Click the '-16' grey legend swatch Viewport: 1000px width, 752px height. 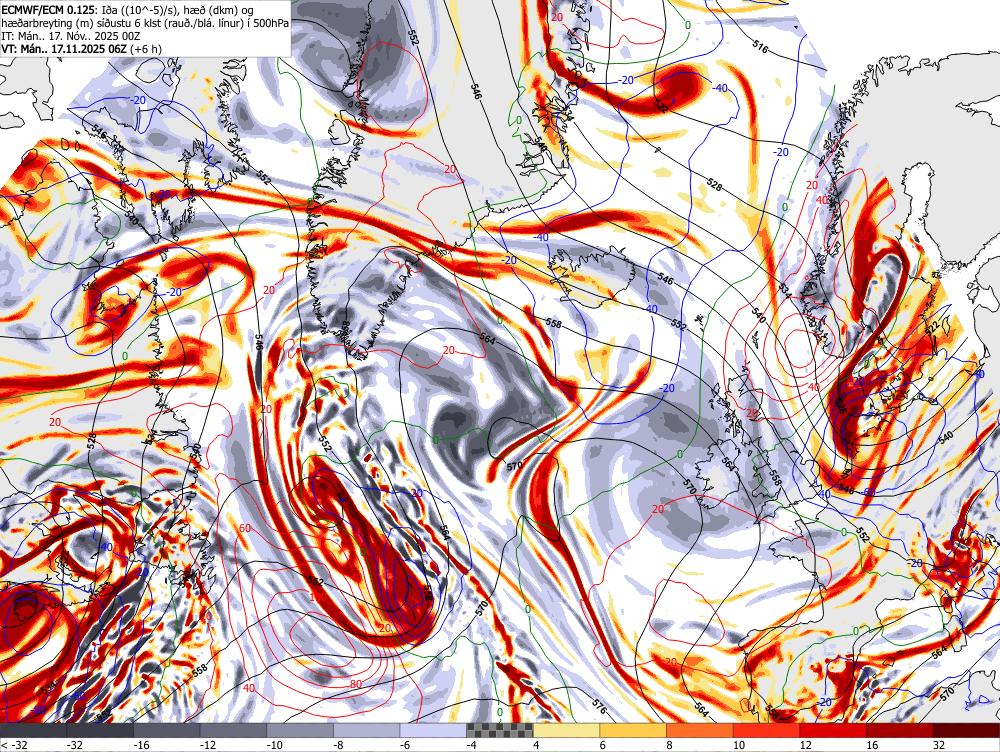pyautogui.click(x=166, y=730)
